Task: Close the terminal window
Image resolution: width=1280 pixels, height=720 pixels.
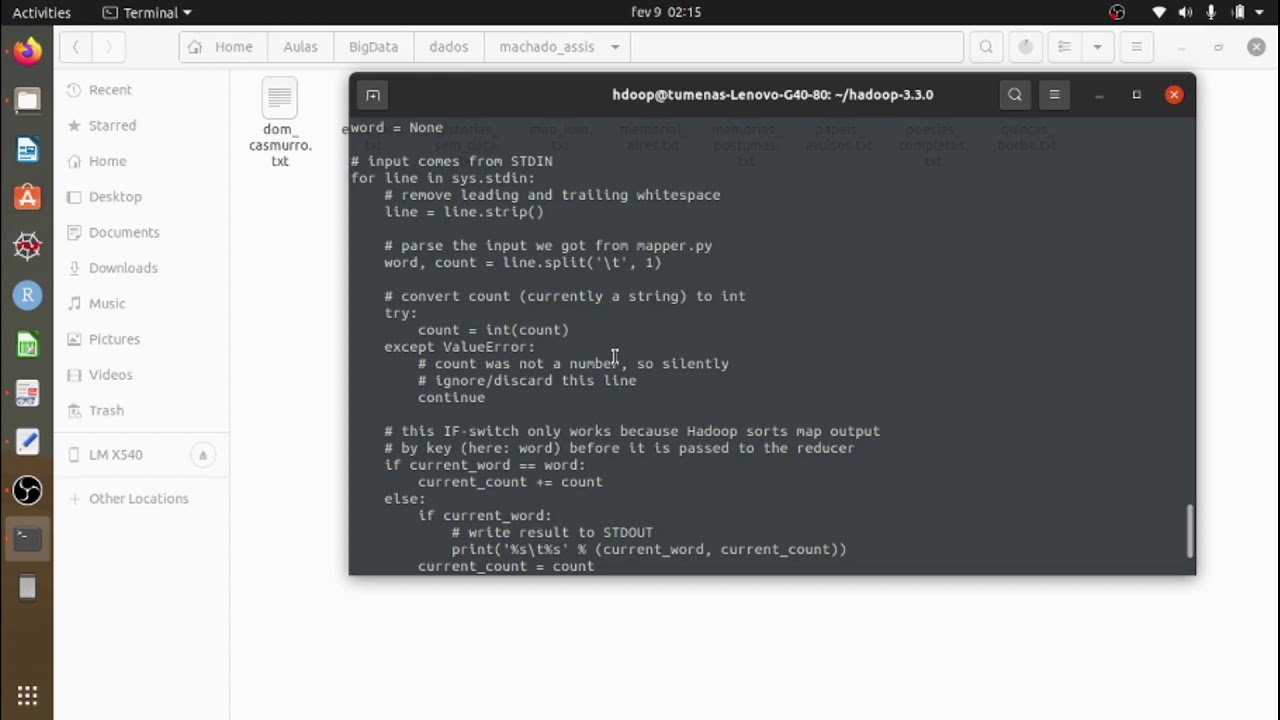Action: click(x=1174, y=95)
